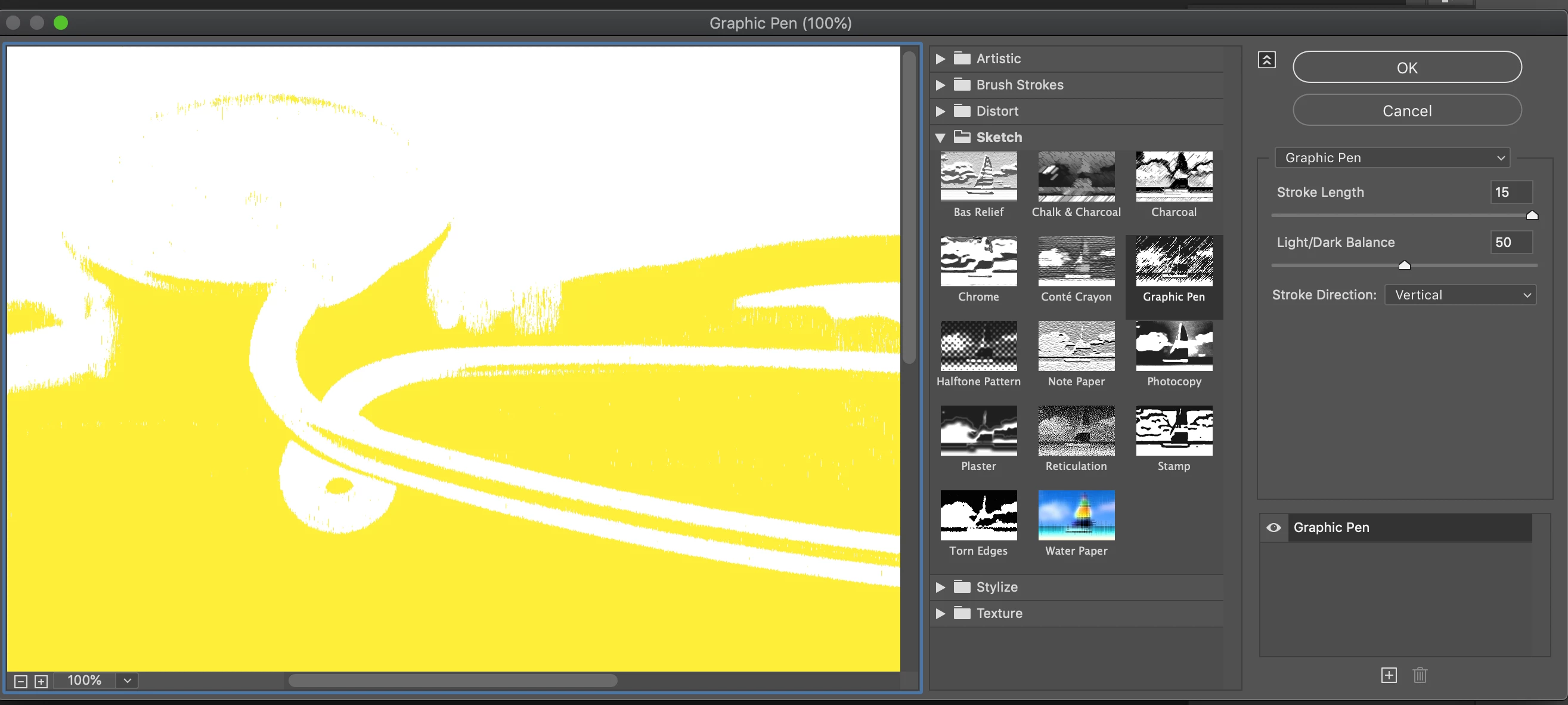Delete effect layer with trash icon
This screenshot has width=1568, height=705.
(x=1420, y=675)
